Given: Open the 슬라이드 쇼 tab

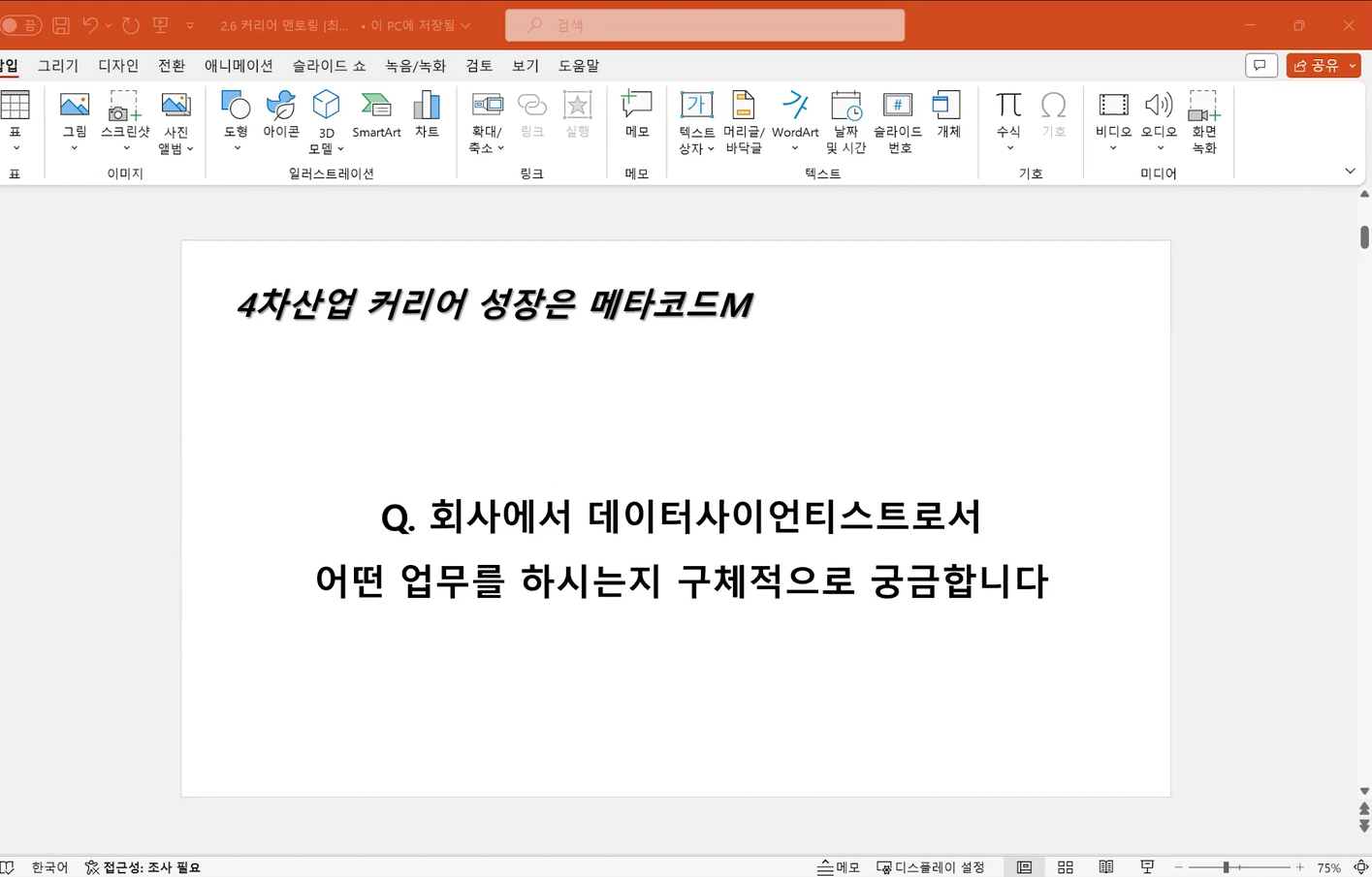Looking at the screenshot, I should 329,66.
